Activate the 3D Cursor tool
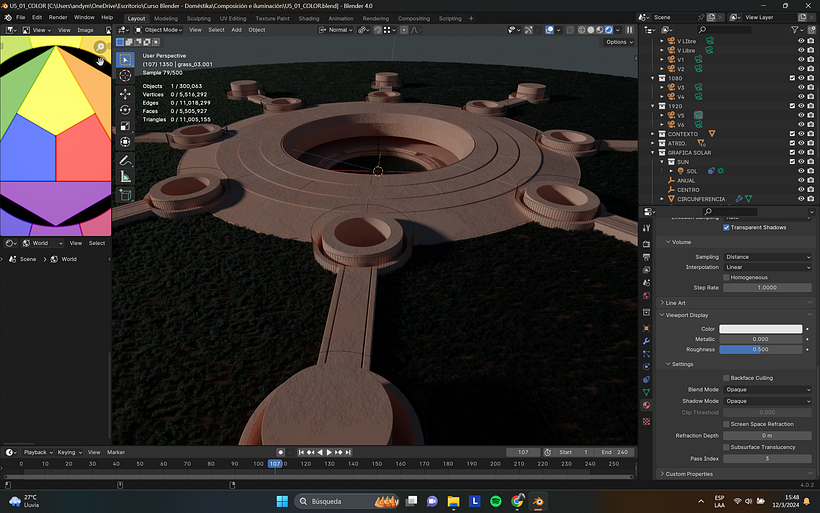This screenshot has width=820, height=513. pyautogui.click(x=125, y=76)
